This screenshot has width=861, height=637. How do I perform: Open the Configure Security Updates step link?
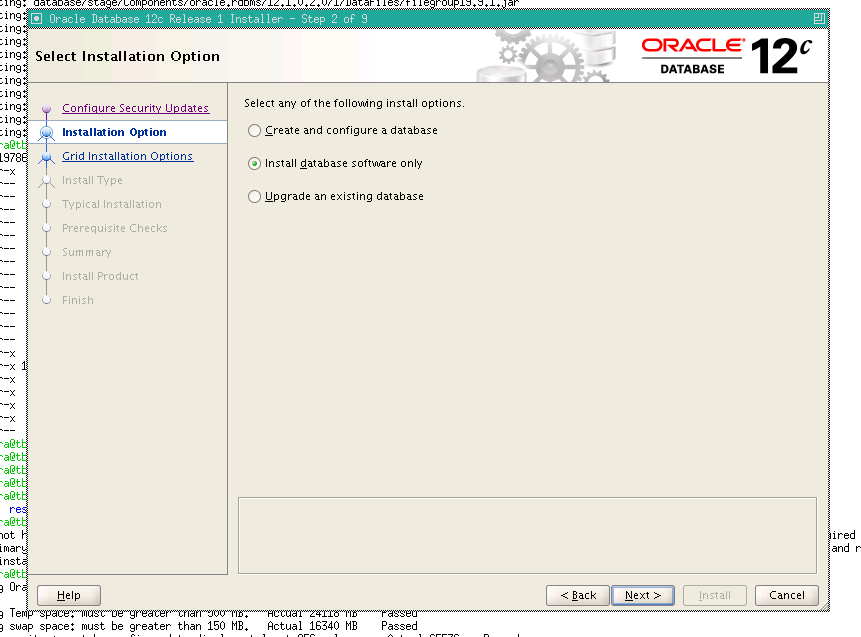click(x=135, y=108)
